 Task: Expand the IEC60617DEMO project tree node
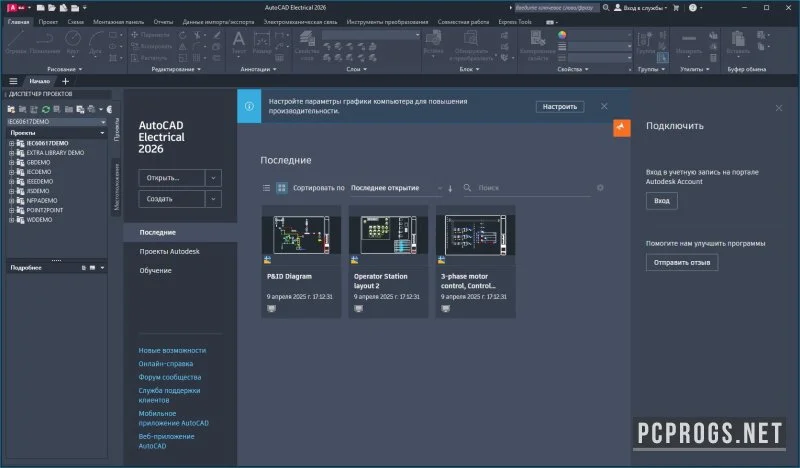(11, 143)
